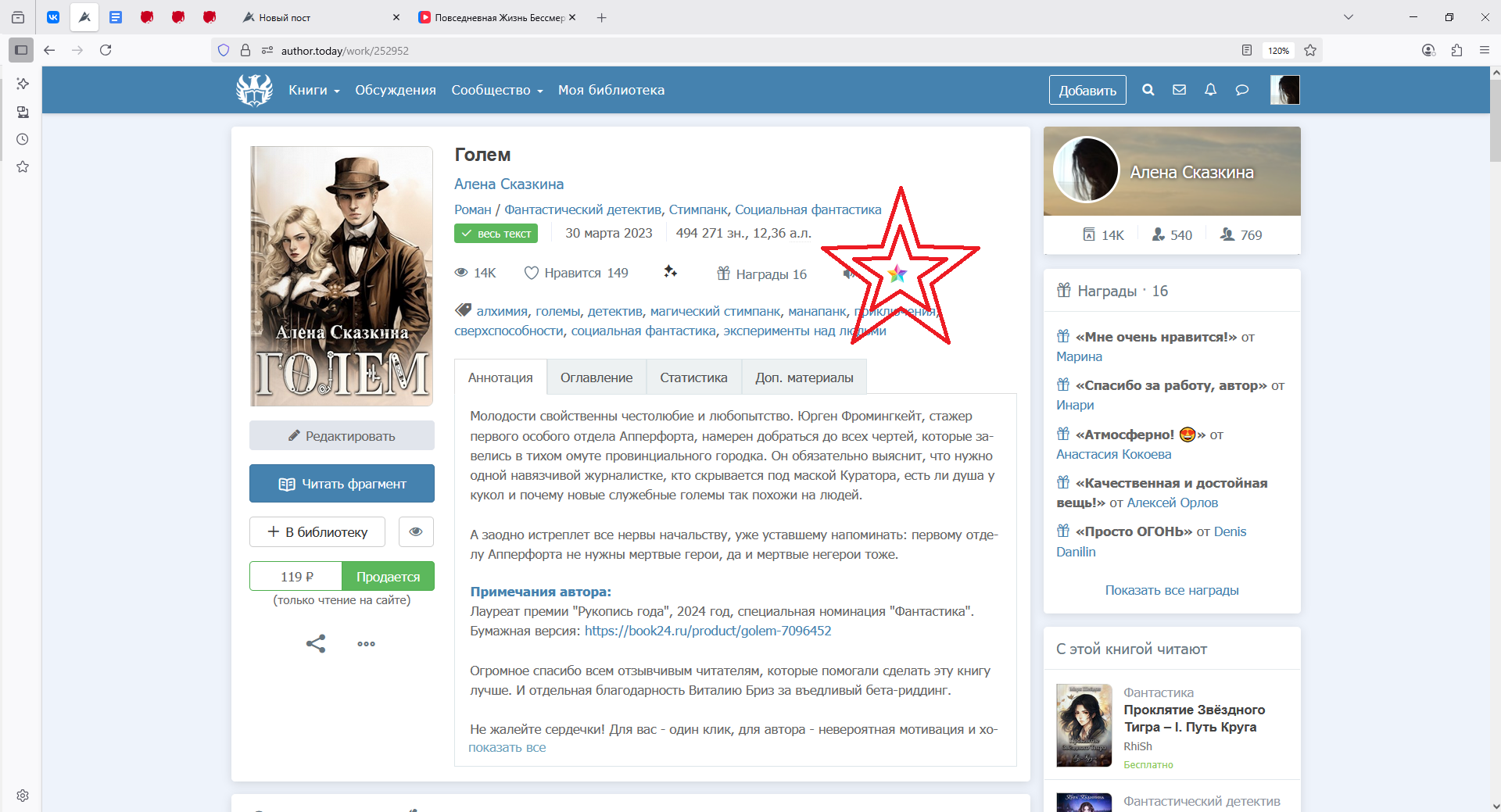The image size is (1501, 812).
Task: Switch to the Статистика tab
Action: 693,377
